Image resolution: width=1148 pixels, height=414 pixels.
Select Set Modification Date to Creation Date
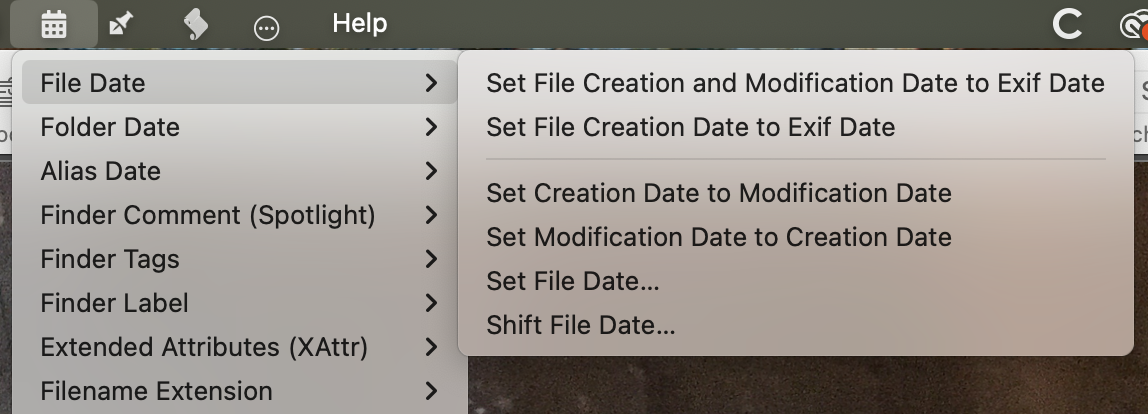point(718,237)
